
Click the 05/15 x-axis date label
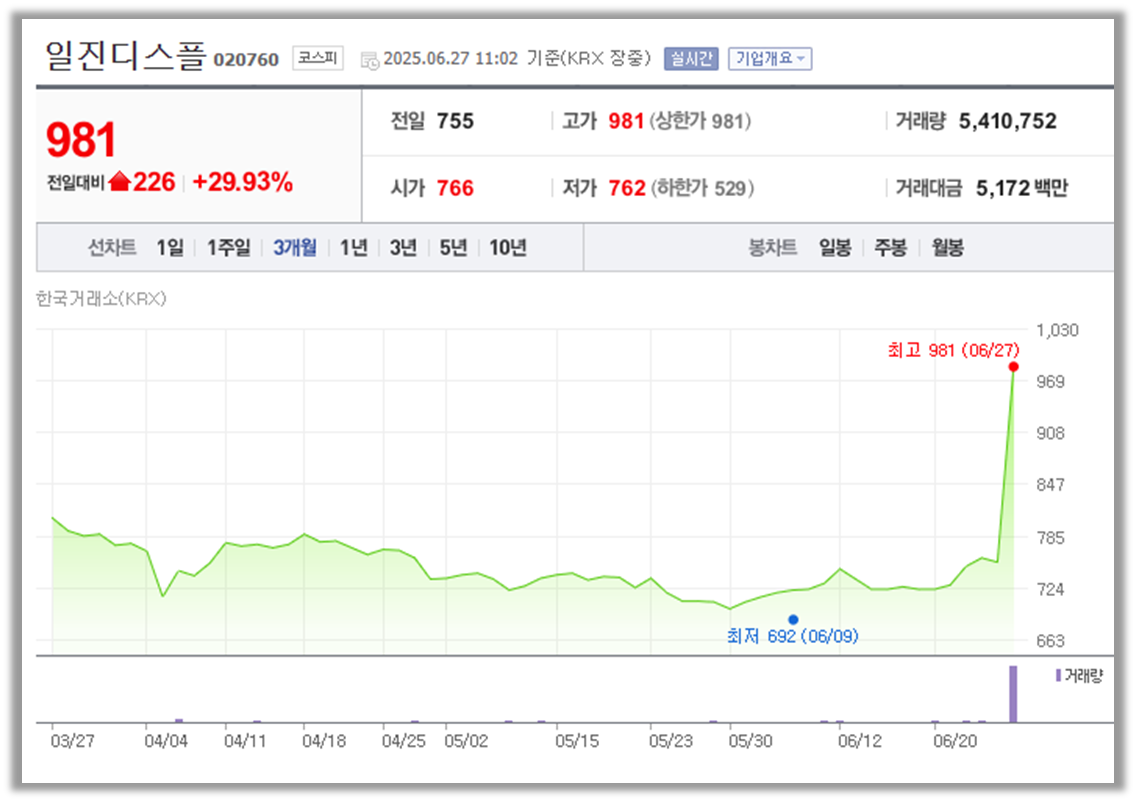click(x=577, y=741)
